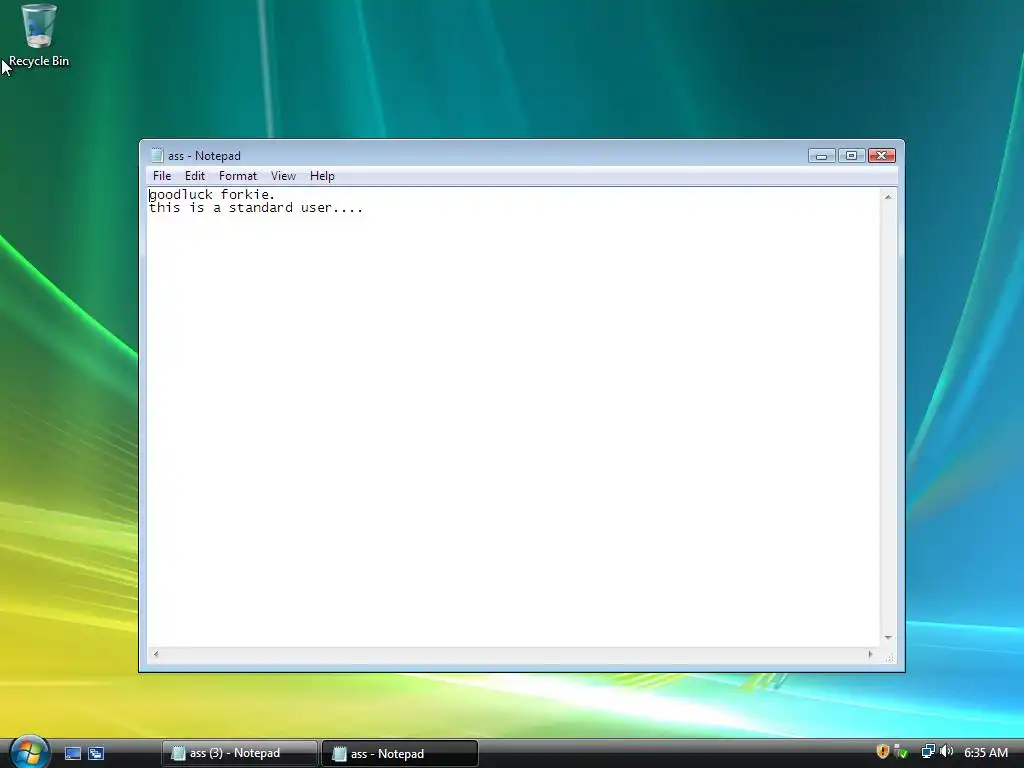Click horizontal scrollbar left arrow
Viewport: 1024px width, 768px height.
(x=155, y=654)
